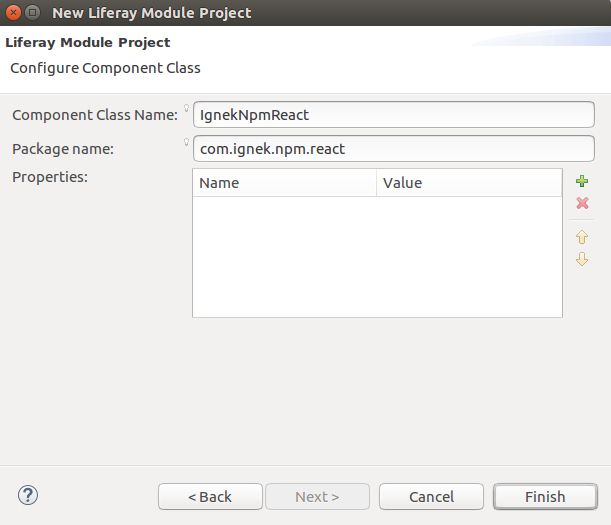Click the greyed-out Next button
Screen dimensions: 611x525
pyautogui.click(x=318, y=497)
